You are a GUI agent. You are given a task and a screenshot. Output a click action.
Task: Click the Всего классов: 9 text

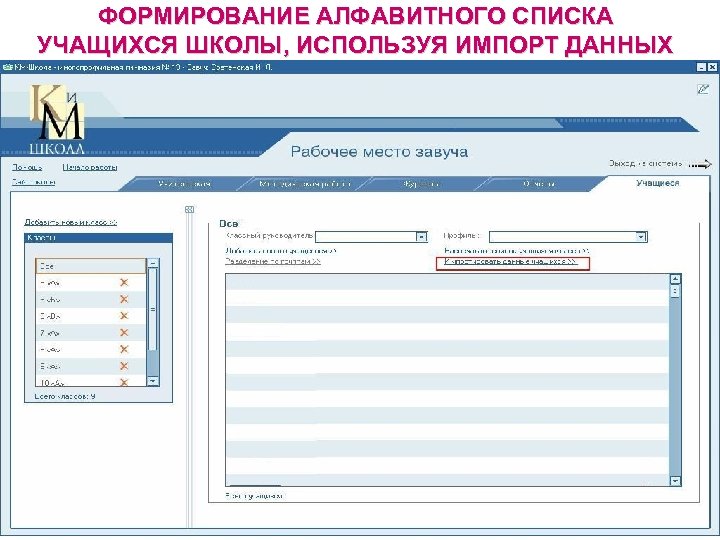click(x=65, y=396)
